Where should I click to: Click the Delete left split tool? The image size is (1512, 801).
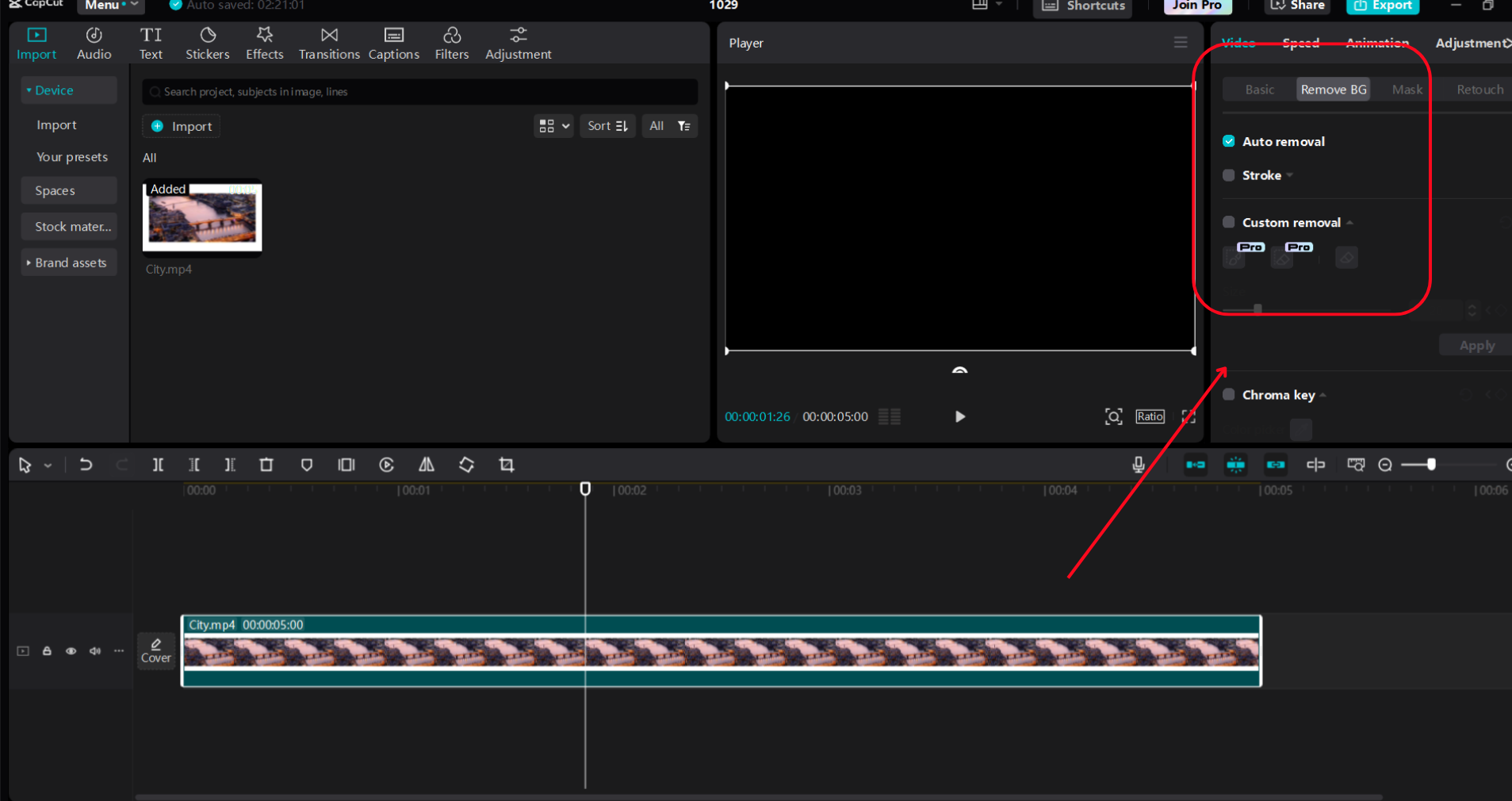193,465
